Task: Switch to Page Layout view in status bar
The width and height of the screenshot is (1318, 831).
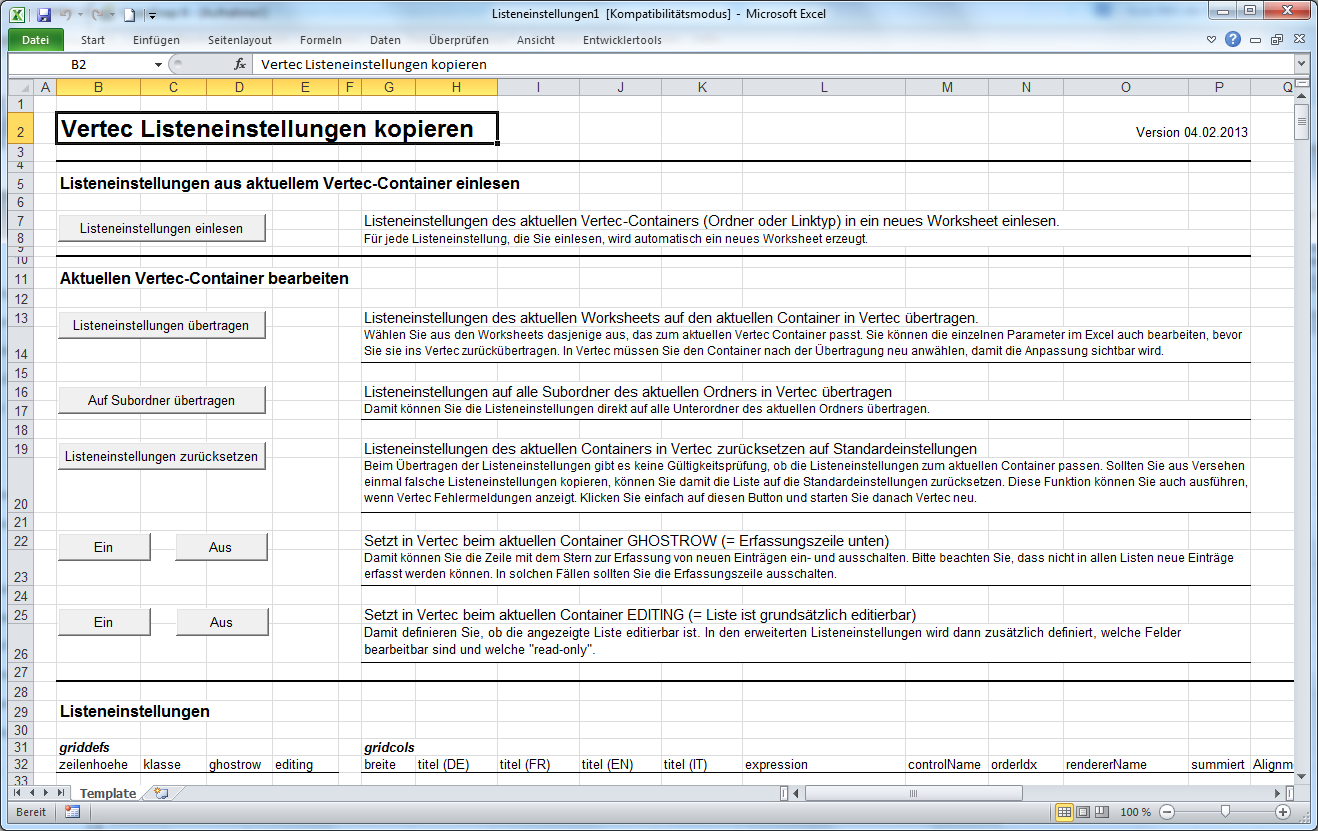Action: (x=1083, y=812)
